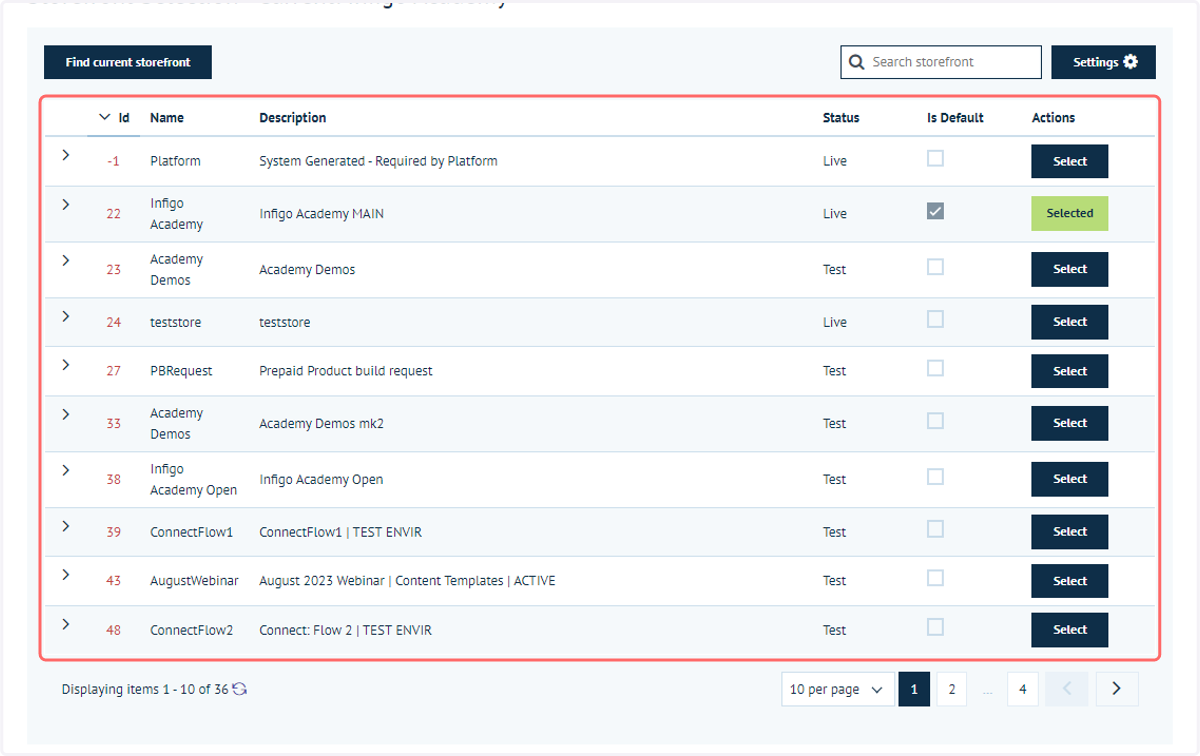This screenshot has width=1200, height=756.
Task: Tick Is Default checkbox for teststore
Action: tap(935, 319)
